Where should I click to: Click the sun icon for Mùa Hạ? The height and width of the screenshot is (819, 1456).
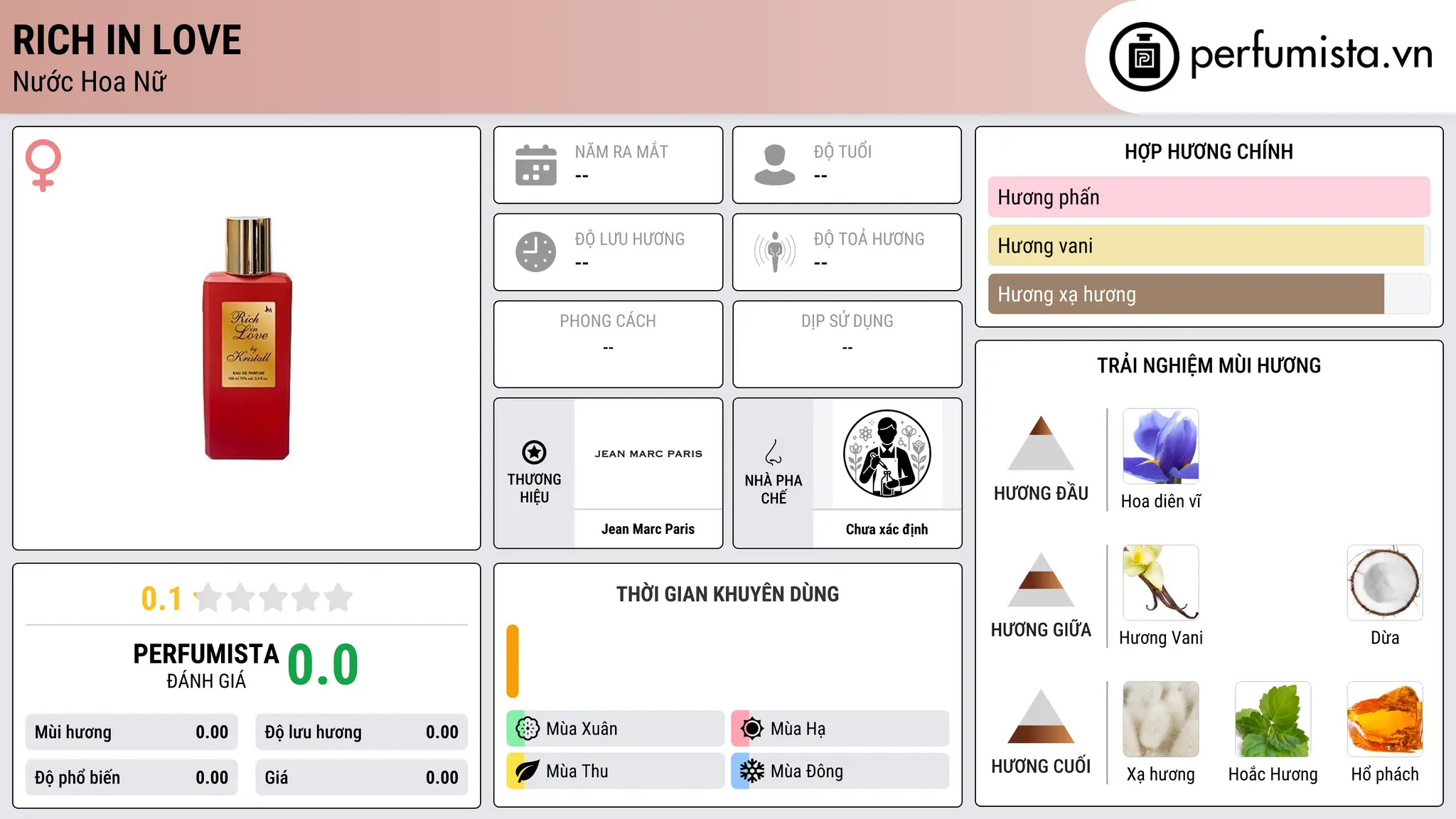coord(752,729)
